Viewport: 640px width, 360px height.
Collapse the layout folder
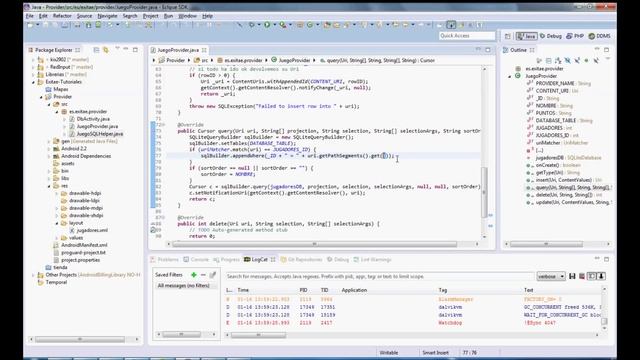coord(57,223)
